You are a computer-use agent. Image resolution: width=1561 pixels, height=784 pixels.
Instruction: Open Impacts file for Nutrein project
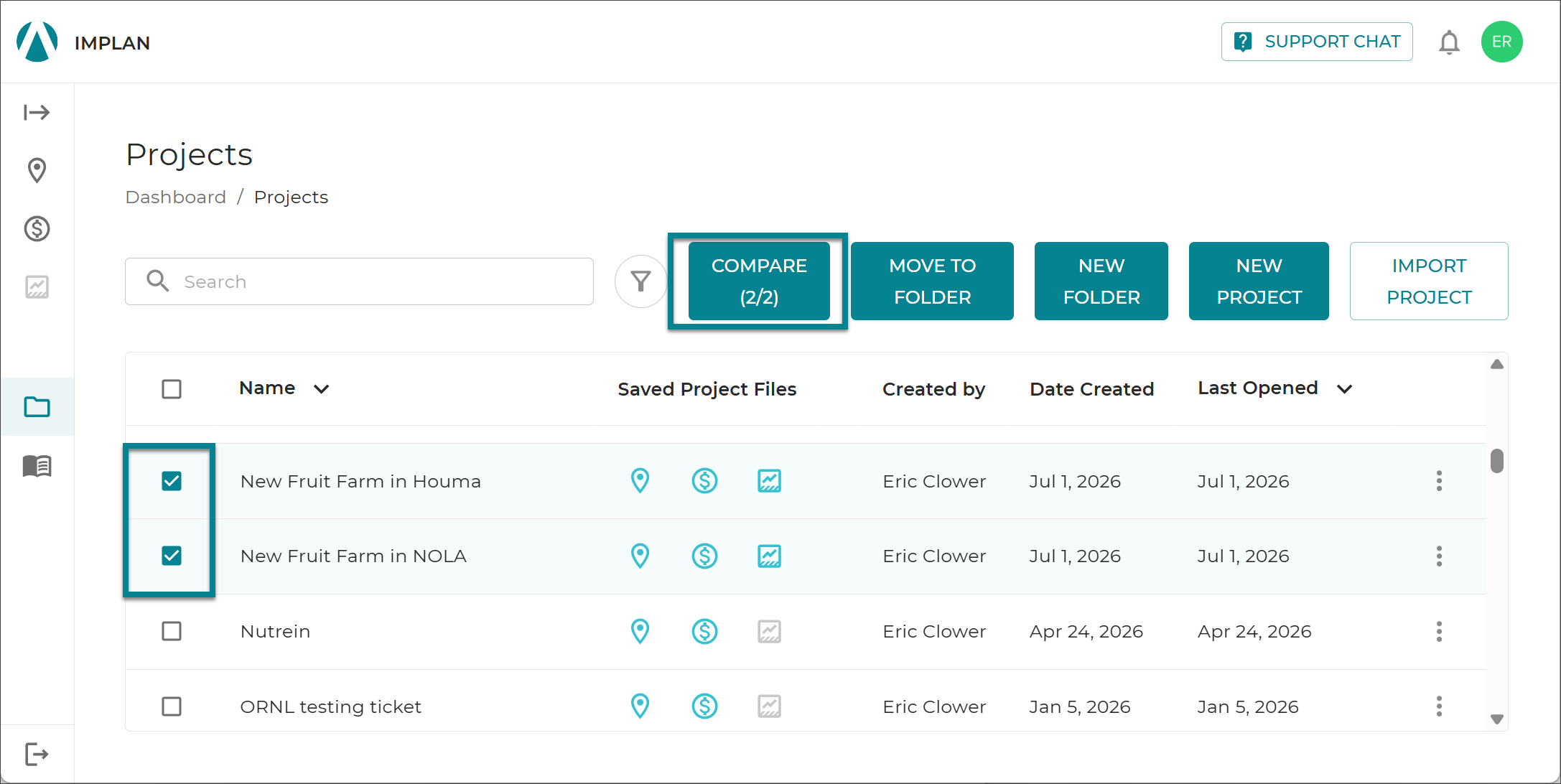704,631
